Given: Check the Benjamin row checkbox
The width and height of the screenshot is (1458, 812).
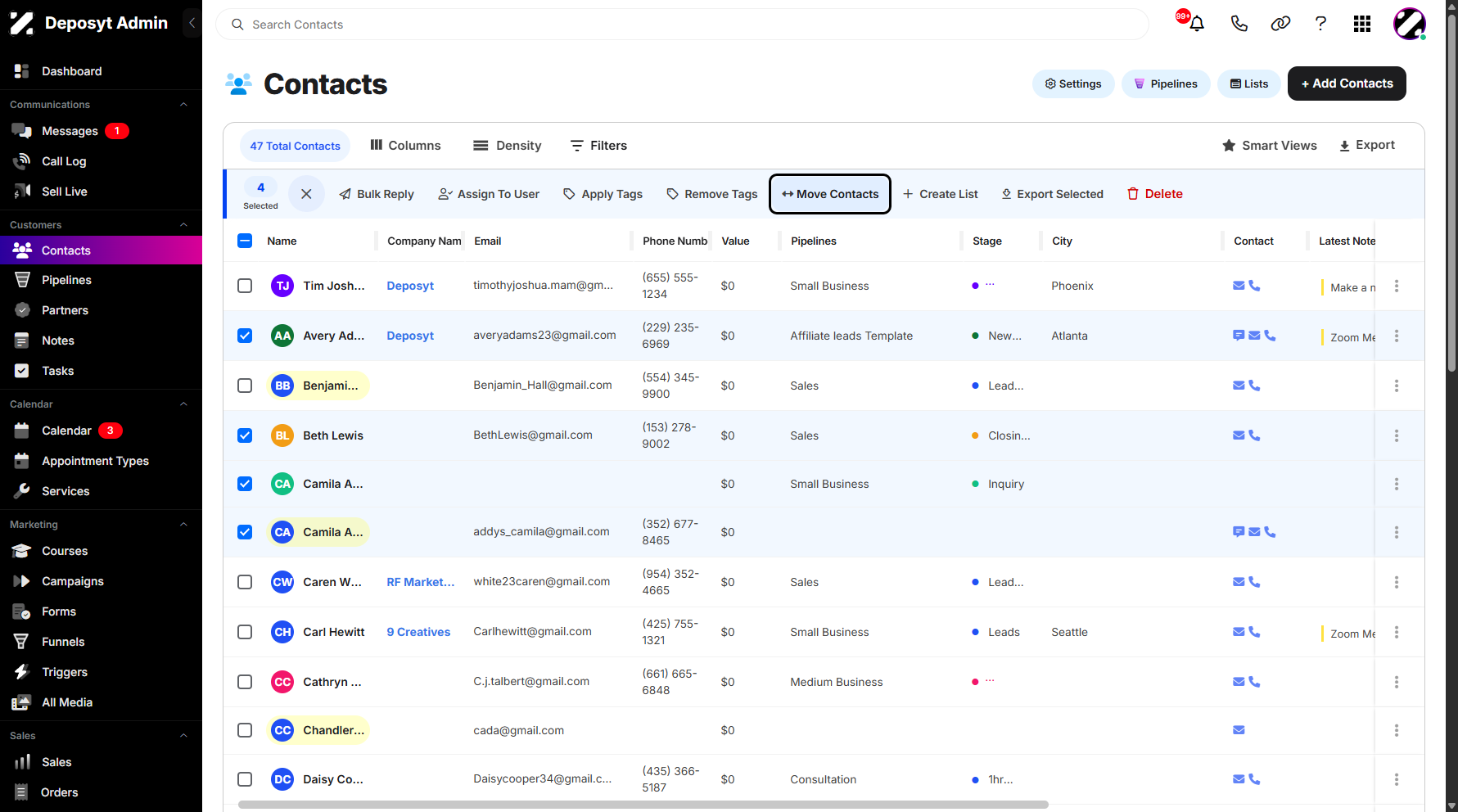Looking at the screenshot, I should [x=245, y=386].
